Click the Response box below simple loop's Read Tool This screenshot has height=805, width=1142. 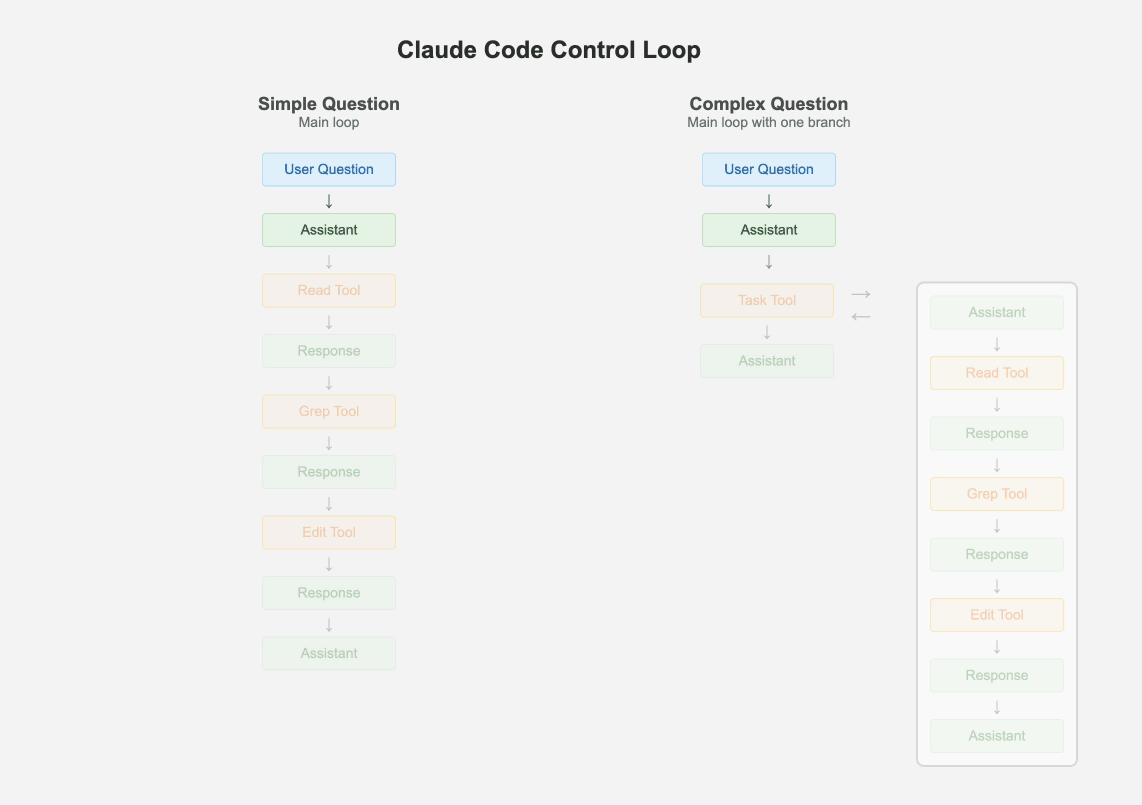pos(329,351)
